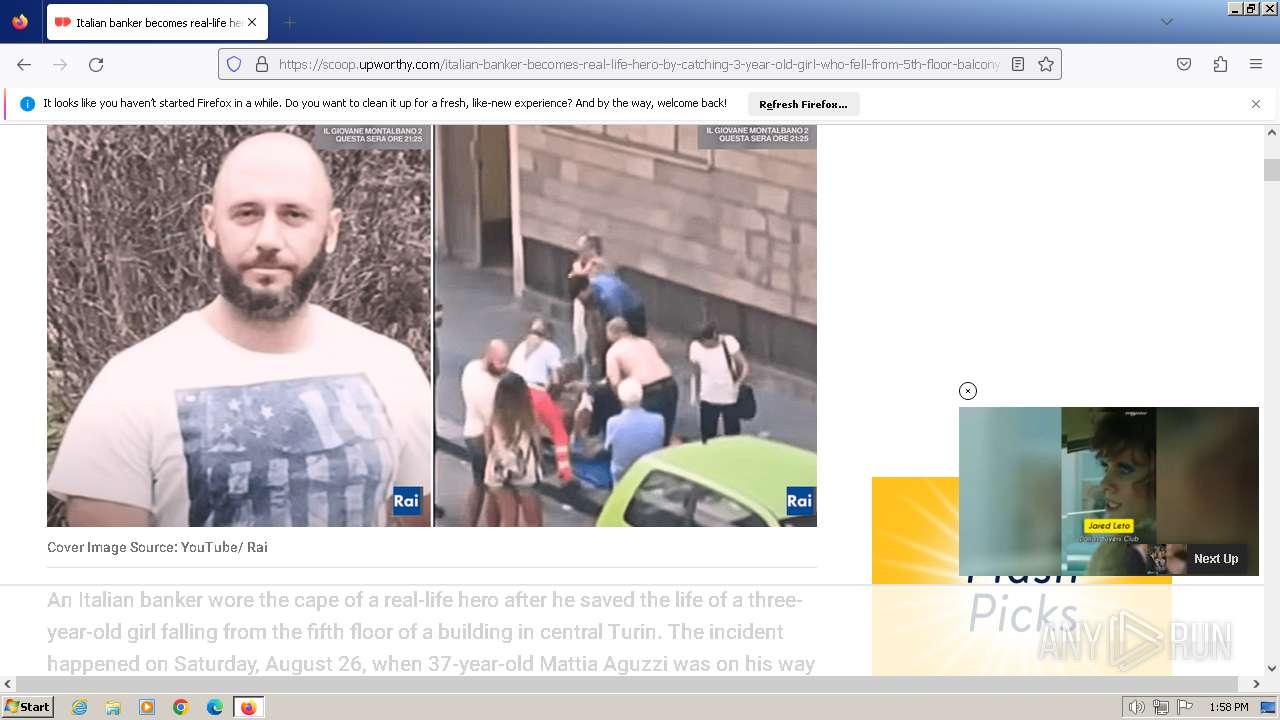Image resolution: width=1280 pixels, height=720 pixels.
Task: Click the scroll left arrow
Action: (x=8, y=684)
